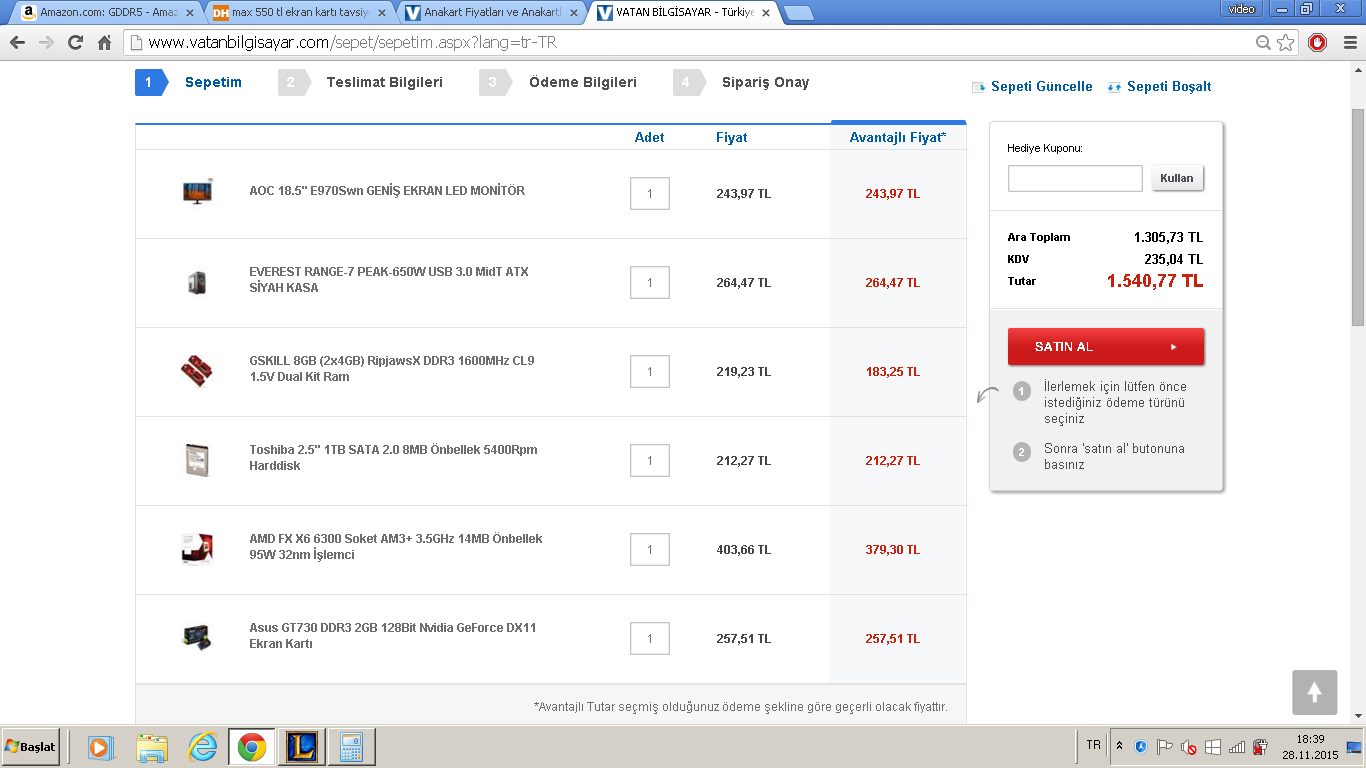Viewport: 1366px width, 768px height.
Task: Click the total 1.540,77 TL amount
Action: [1154, 281]
